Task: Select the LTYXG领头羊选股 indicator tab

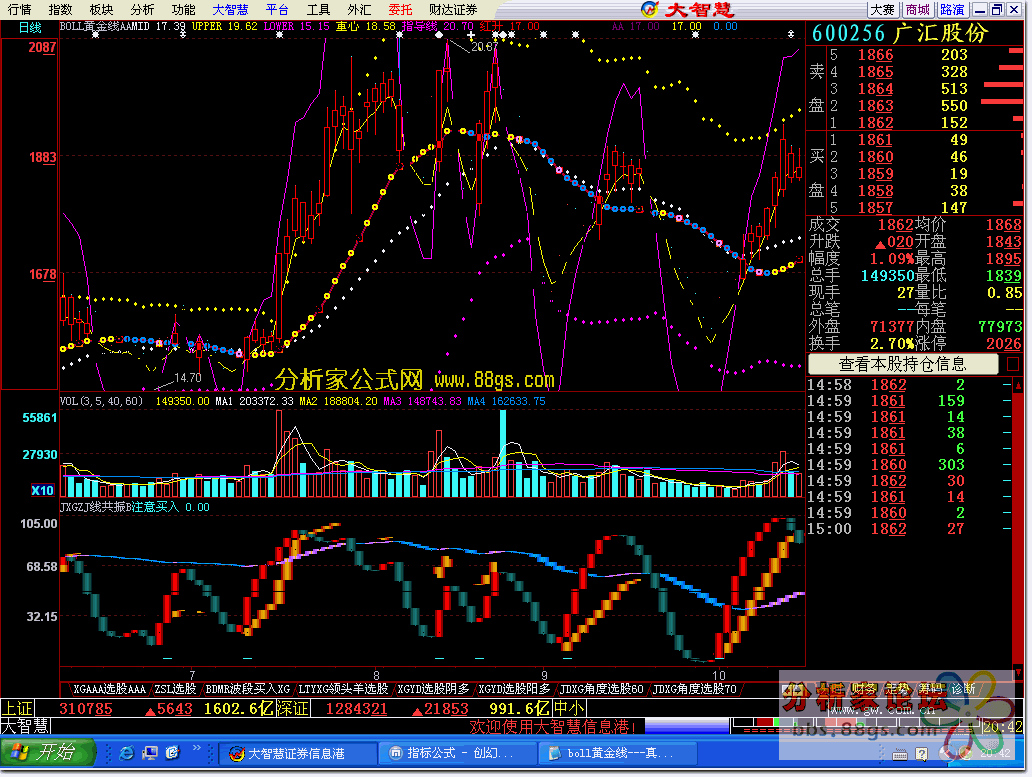Action: point(343,689)
